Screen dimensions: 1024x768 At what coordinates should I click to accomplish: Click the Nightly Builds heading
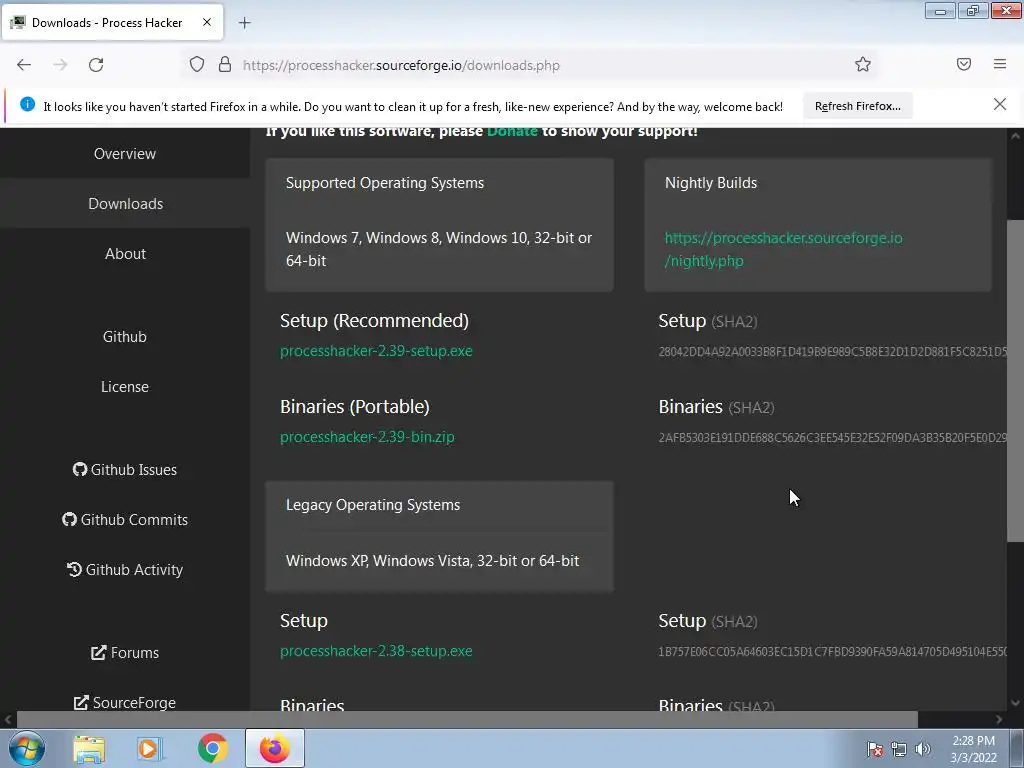(711, 183)
